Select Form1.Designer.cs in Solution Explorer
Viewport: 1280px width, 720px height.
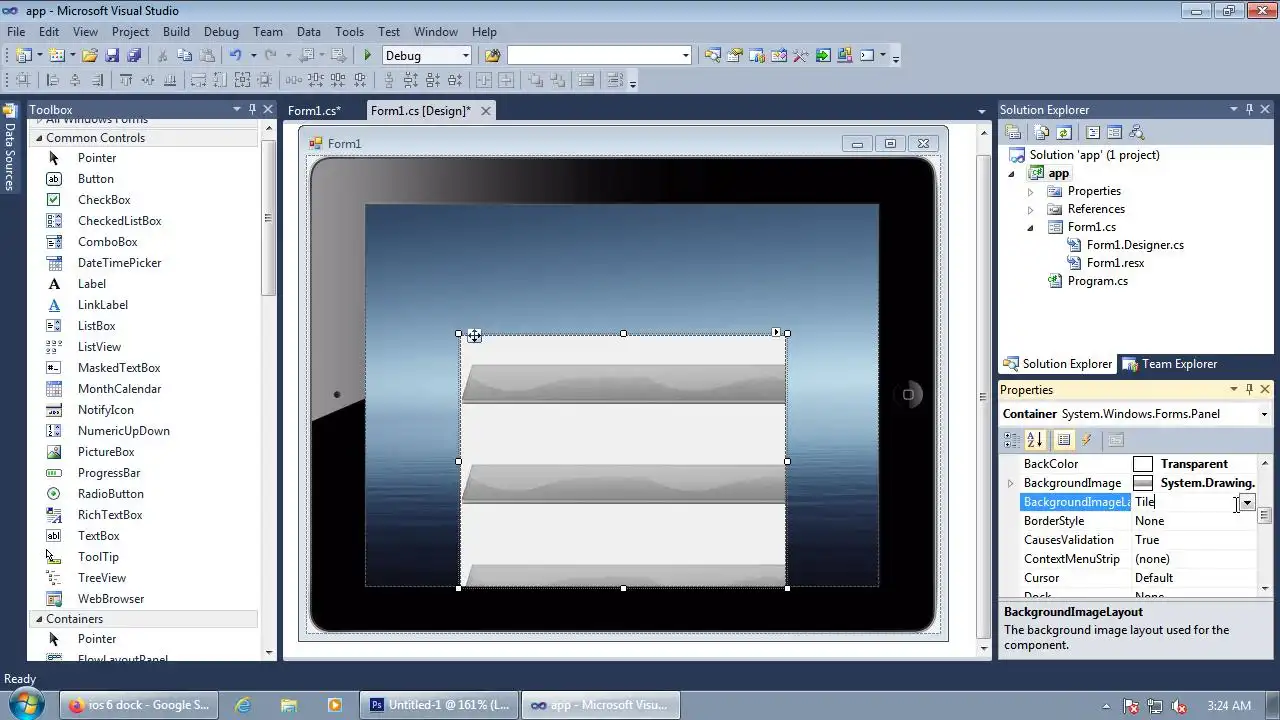(x=1135, y=245)
